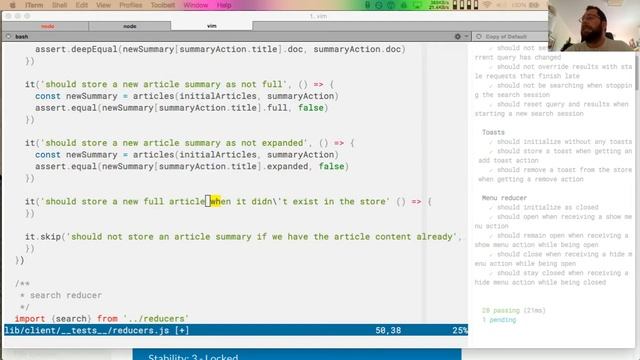Click the network speed readout in the menu bar
640x360 pixels.
click(x=439, y=5)
